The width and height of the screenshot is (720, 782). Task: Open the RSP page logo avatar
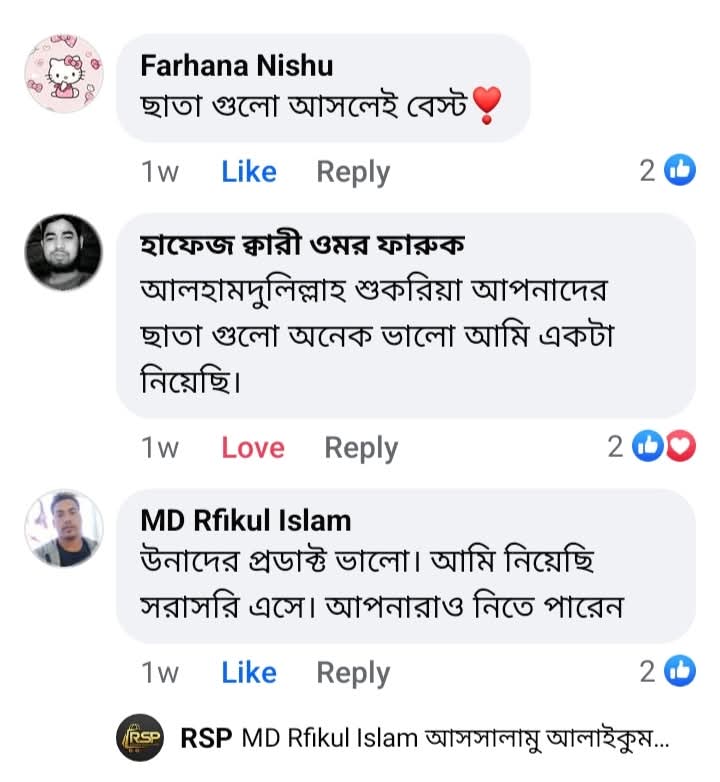point(140,739)
